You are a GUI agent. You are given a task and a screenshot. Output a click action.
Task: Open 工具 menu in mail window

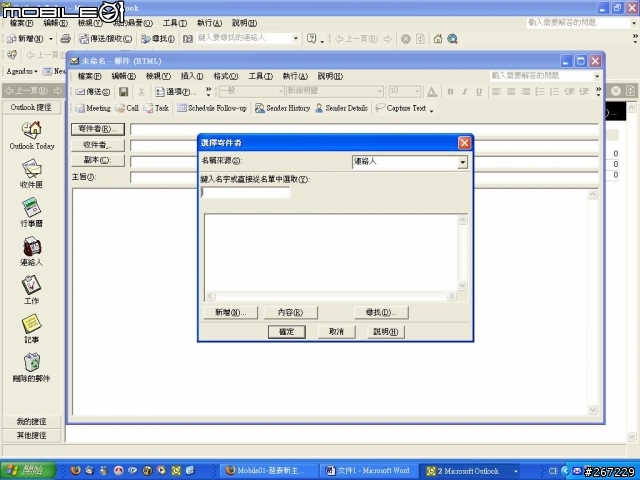[260, 76]
